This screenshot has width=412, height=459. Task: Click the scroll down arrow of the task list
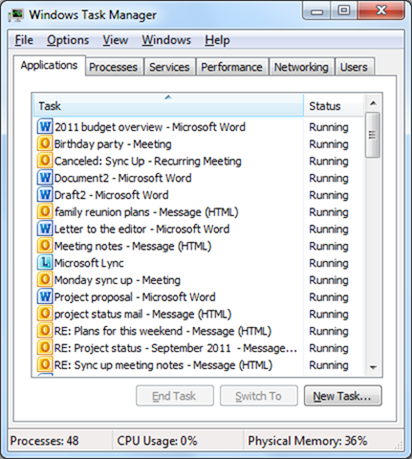click(373, 368)
